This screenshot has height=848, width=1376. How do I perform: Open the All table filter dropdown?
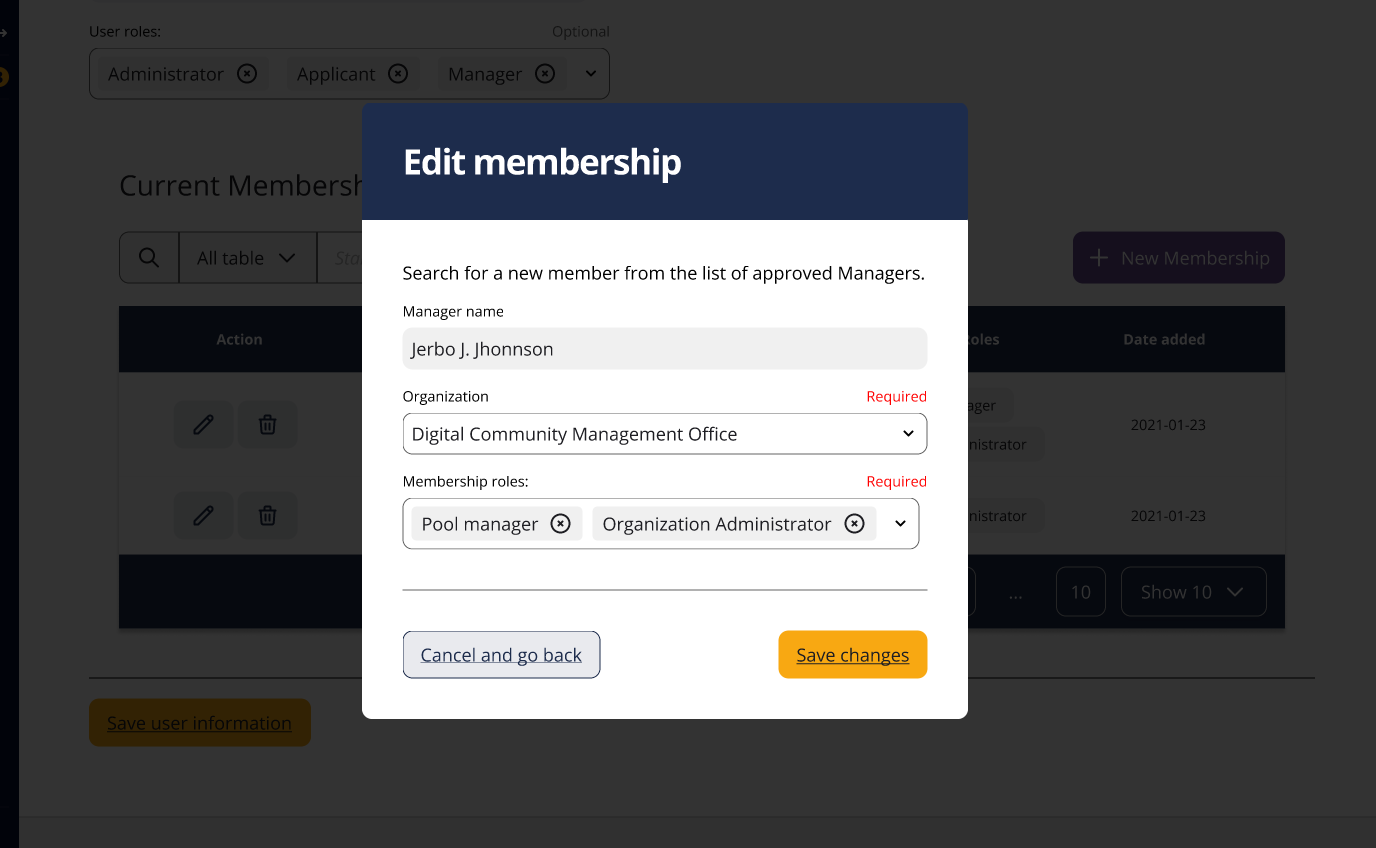pos(247,258)
